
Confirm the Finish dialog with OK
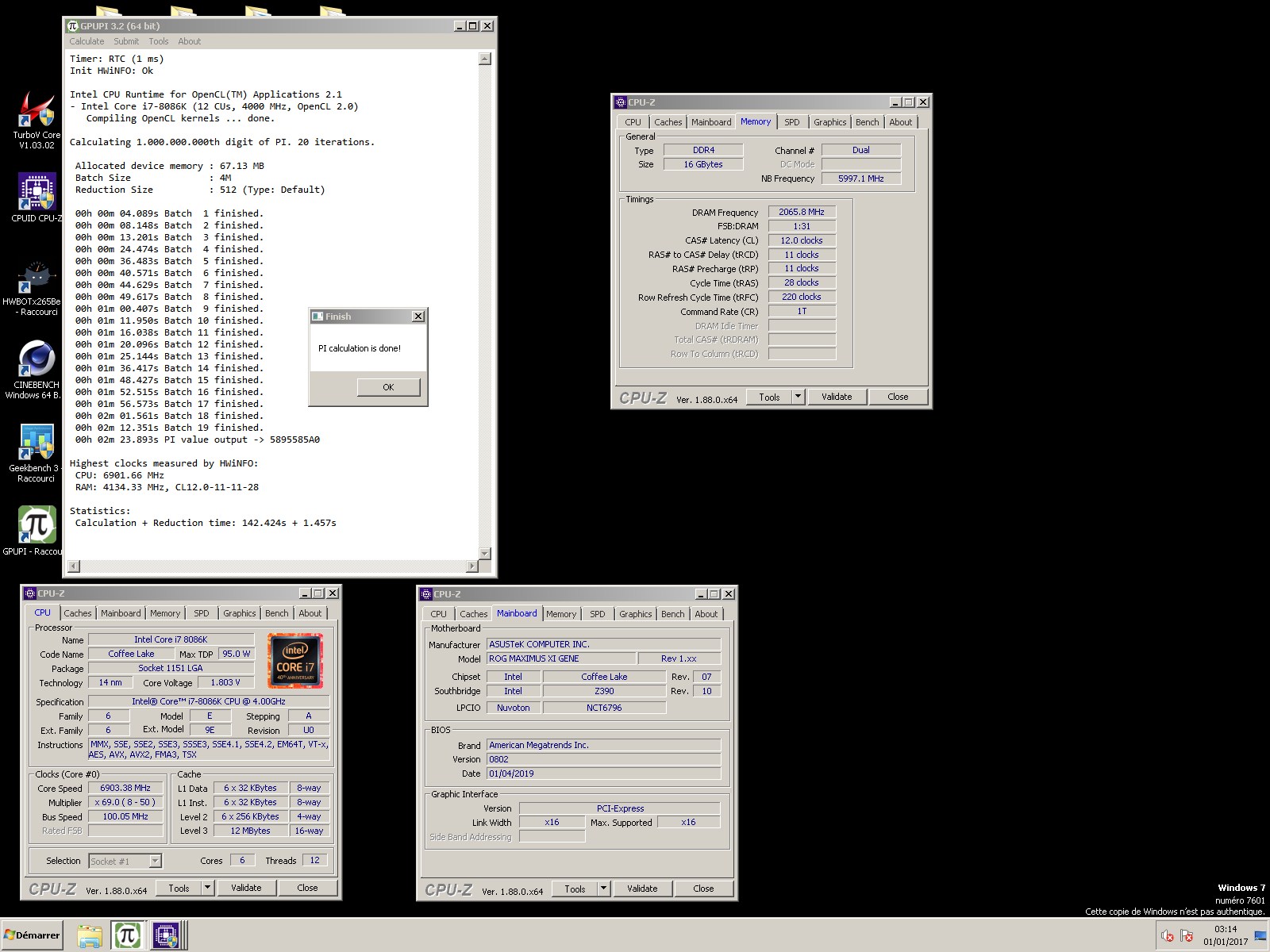click(x=388, y=387)
